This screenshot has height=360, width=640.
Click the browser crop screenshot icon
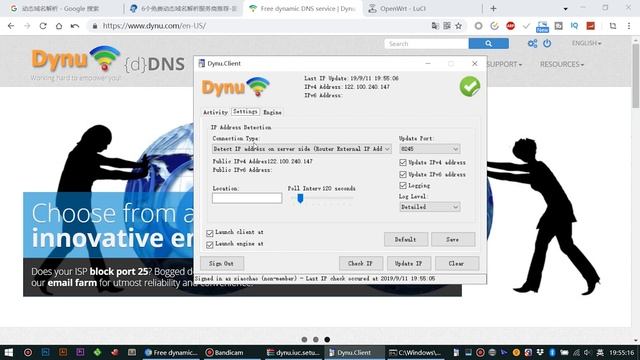613,26
